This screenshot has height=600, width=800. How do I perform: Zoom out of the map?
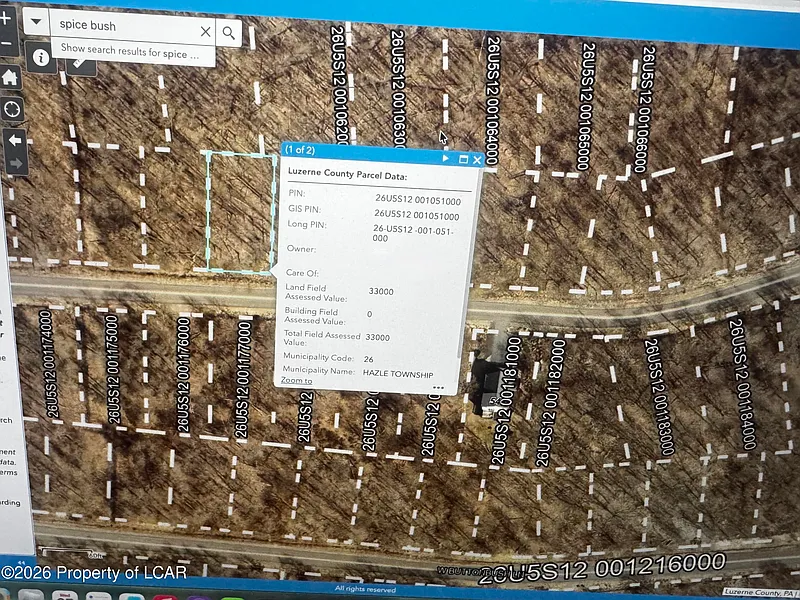[5, 44]
